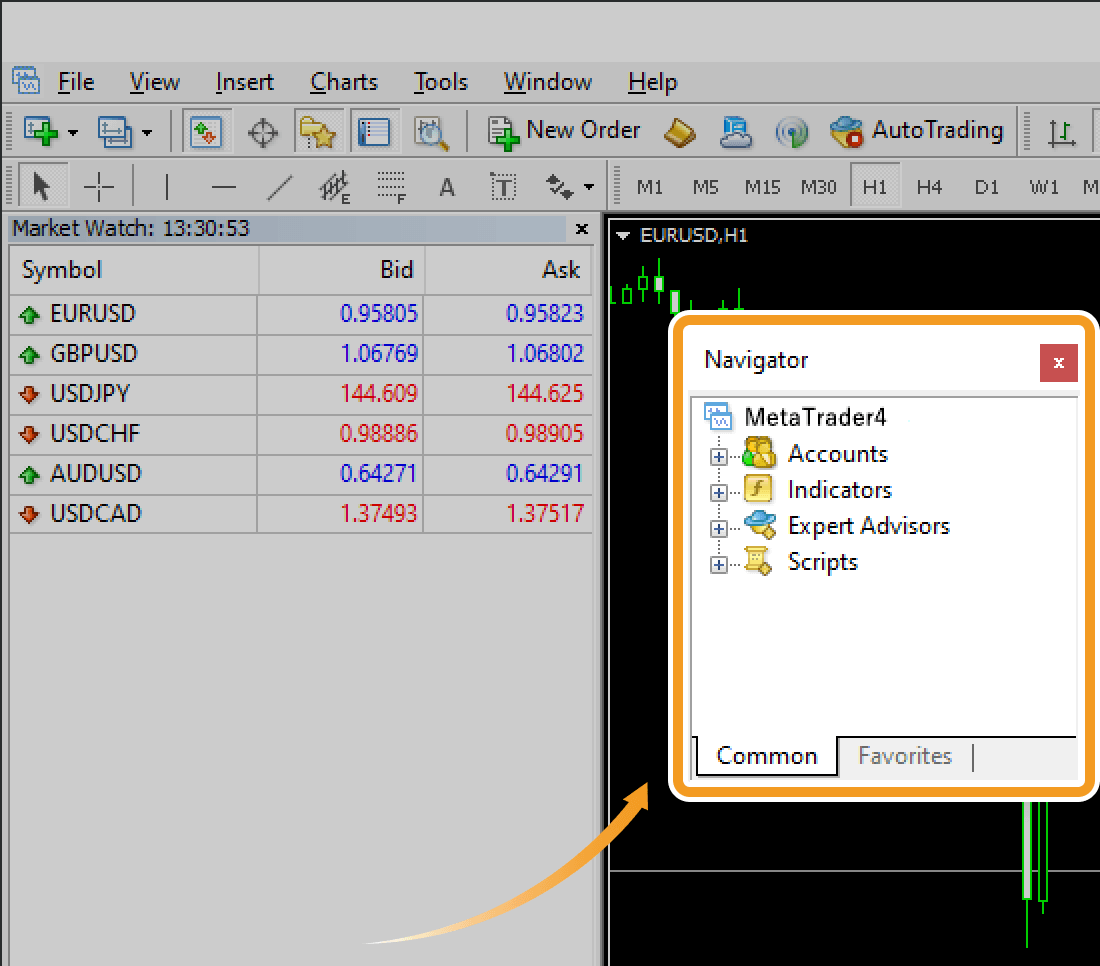This screenshot has width=1100, height=966.
Task: Click the New Order button
Action: pyautogui.click(x=564, y=131)
